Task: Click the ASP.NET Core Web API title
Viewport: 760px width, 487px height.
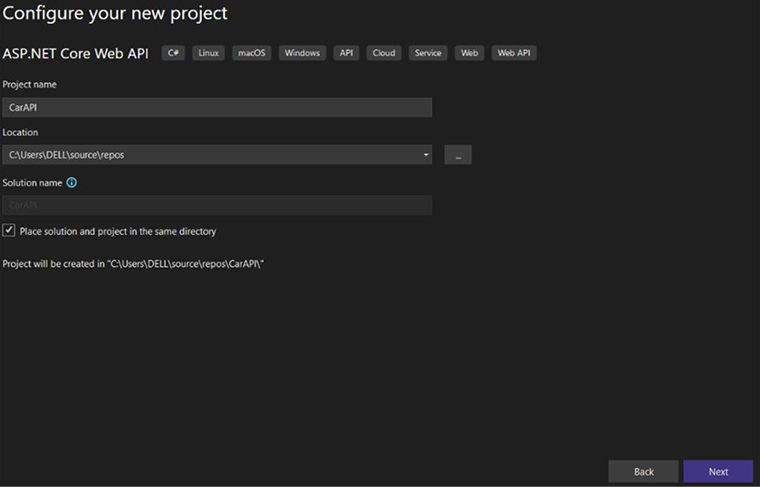Action: pyautogui.click(x=76, y=53)
